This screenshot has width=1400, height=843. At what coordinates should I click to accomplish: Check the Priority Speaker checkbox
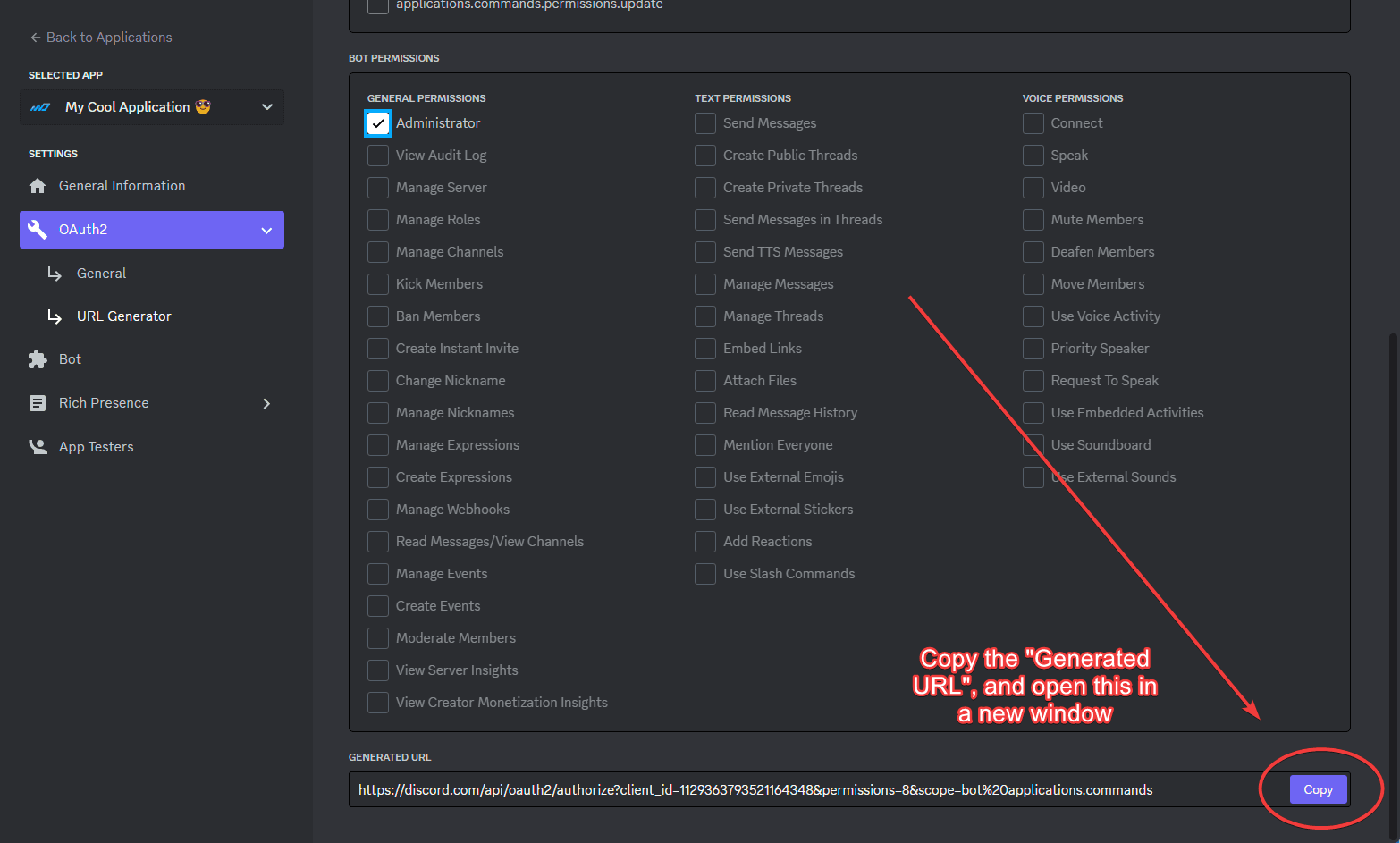[x=1033, y=349]
